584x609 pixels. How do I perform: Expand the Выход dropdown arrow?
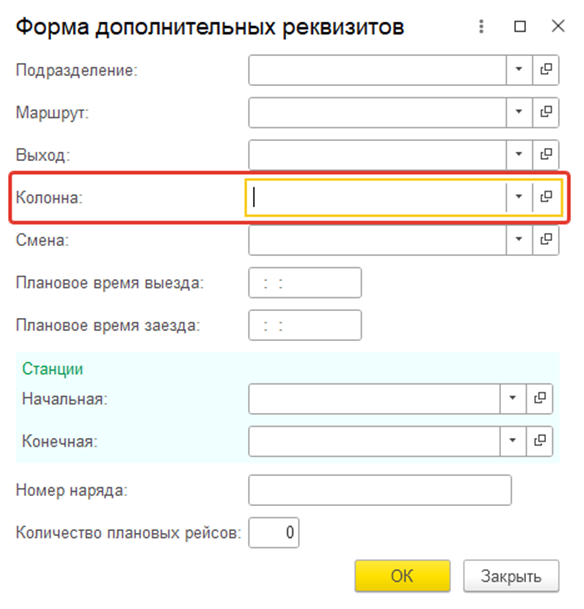point(519,155)
